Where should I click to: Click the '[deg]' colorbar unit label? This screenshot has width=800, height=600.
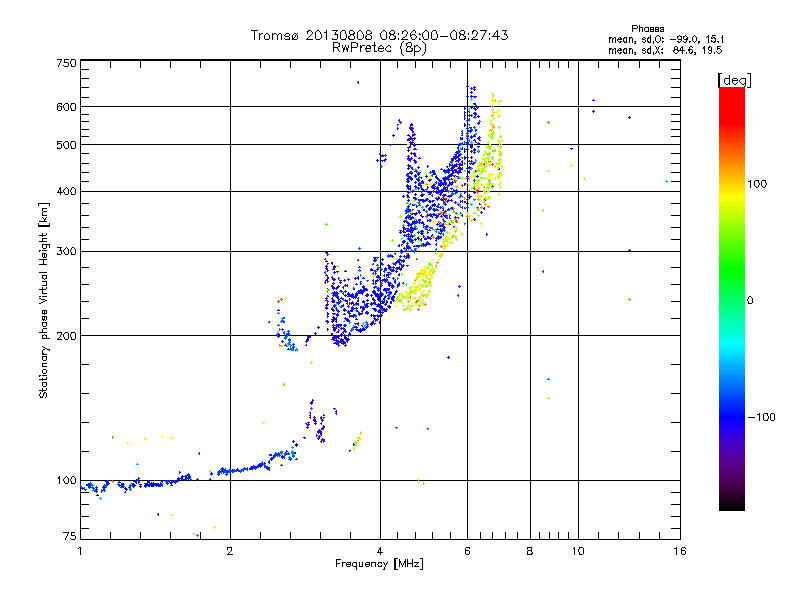tap(734, 80)
